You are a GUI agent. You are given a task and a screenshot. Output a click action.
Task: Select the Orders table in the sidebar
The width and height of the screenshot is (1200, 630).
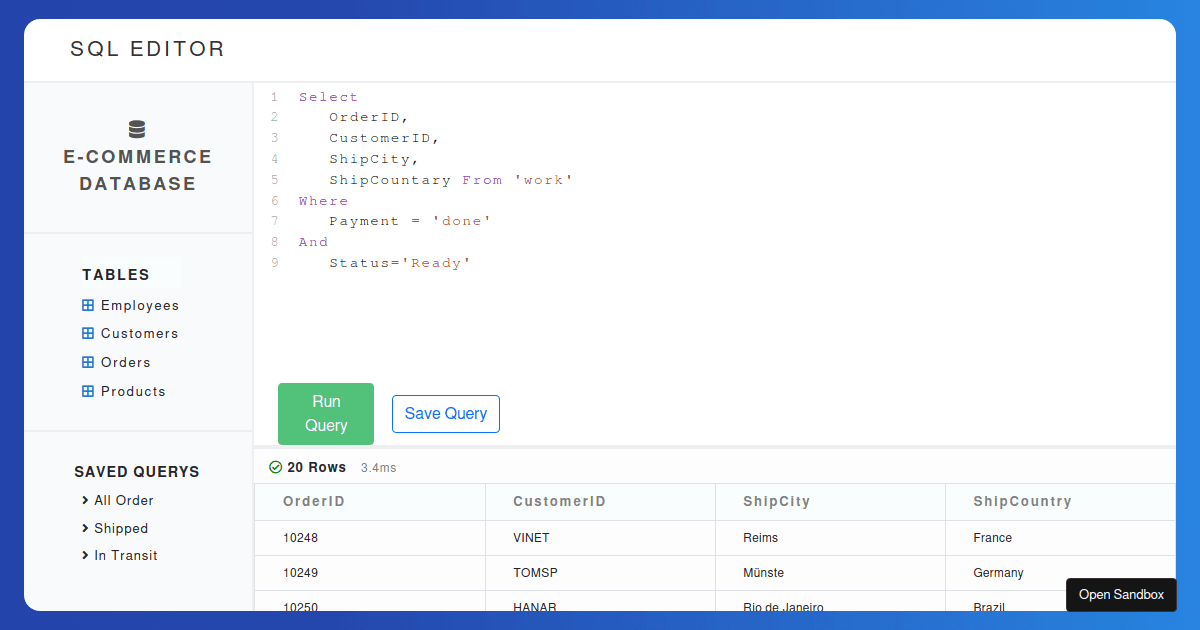pyautogui.click(x=126, y=362)
